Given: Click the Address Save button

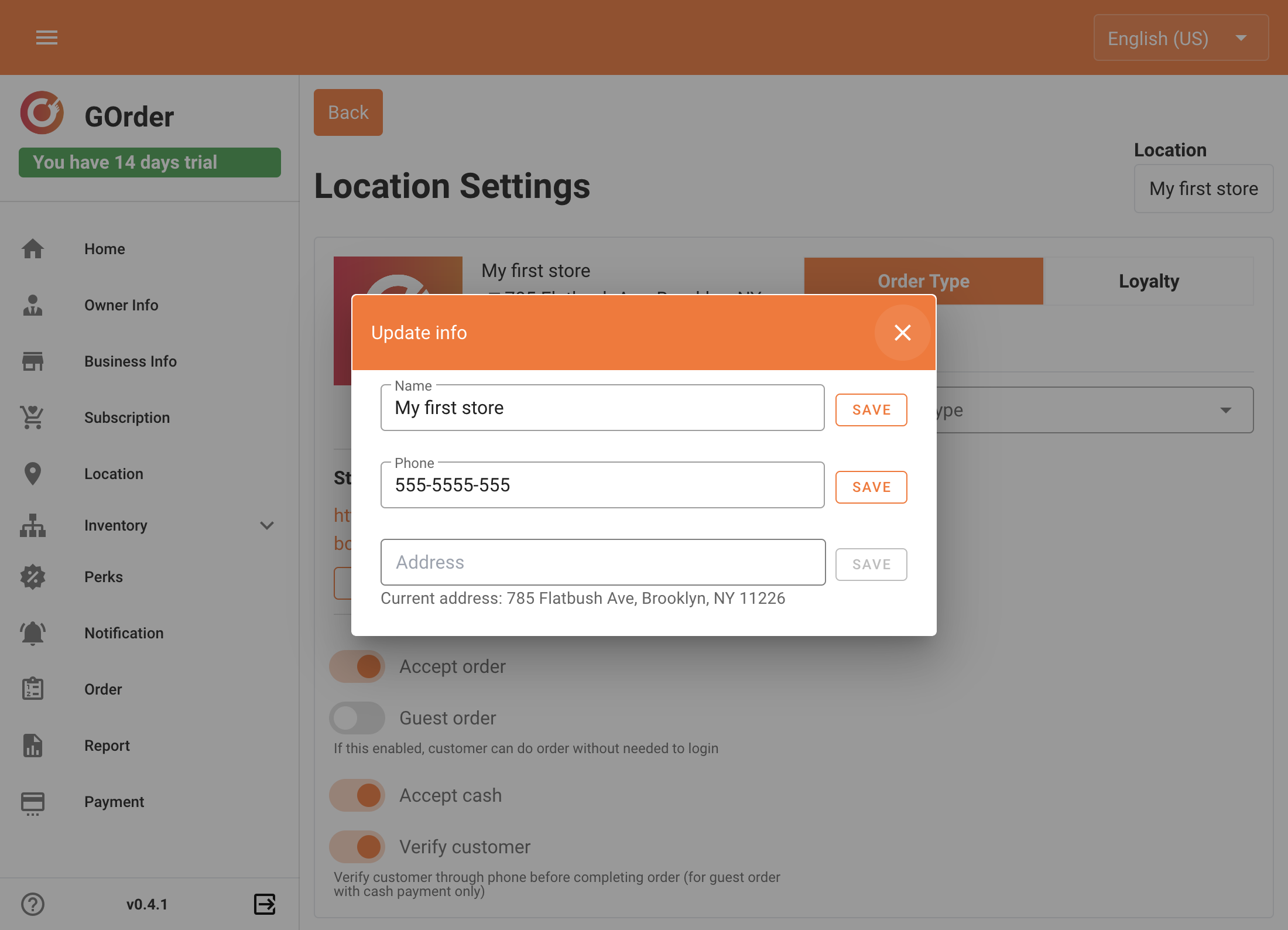Looking at the screenshot, I should click(x=871, y=565).
